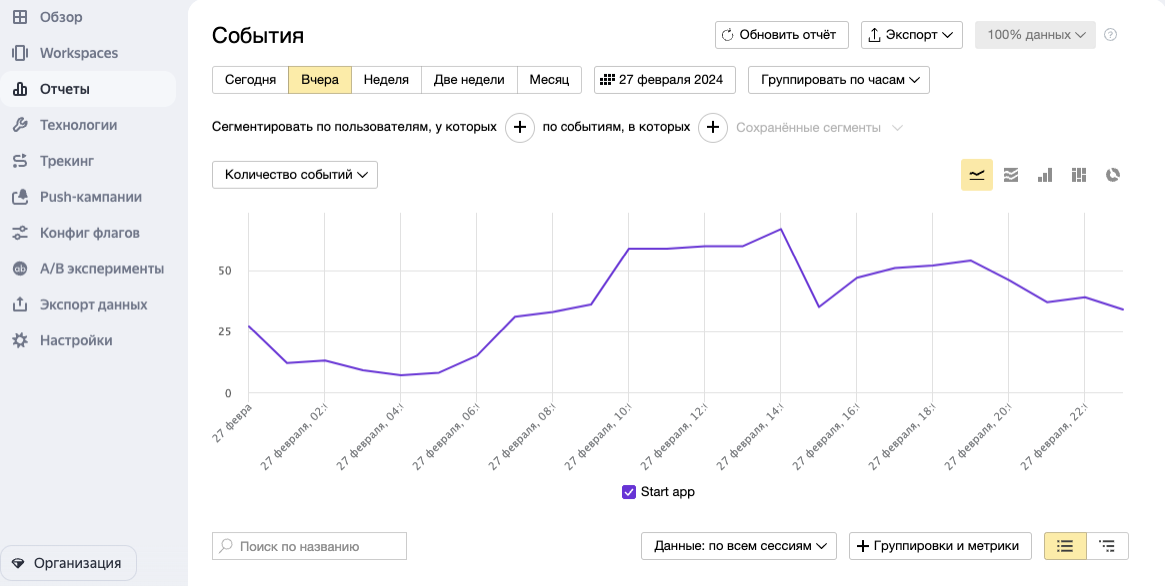Click the help question mark icon

tap(1111, 34)
